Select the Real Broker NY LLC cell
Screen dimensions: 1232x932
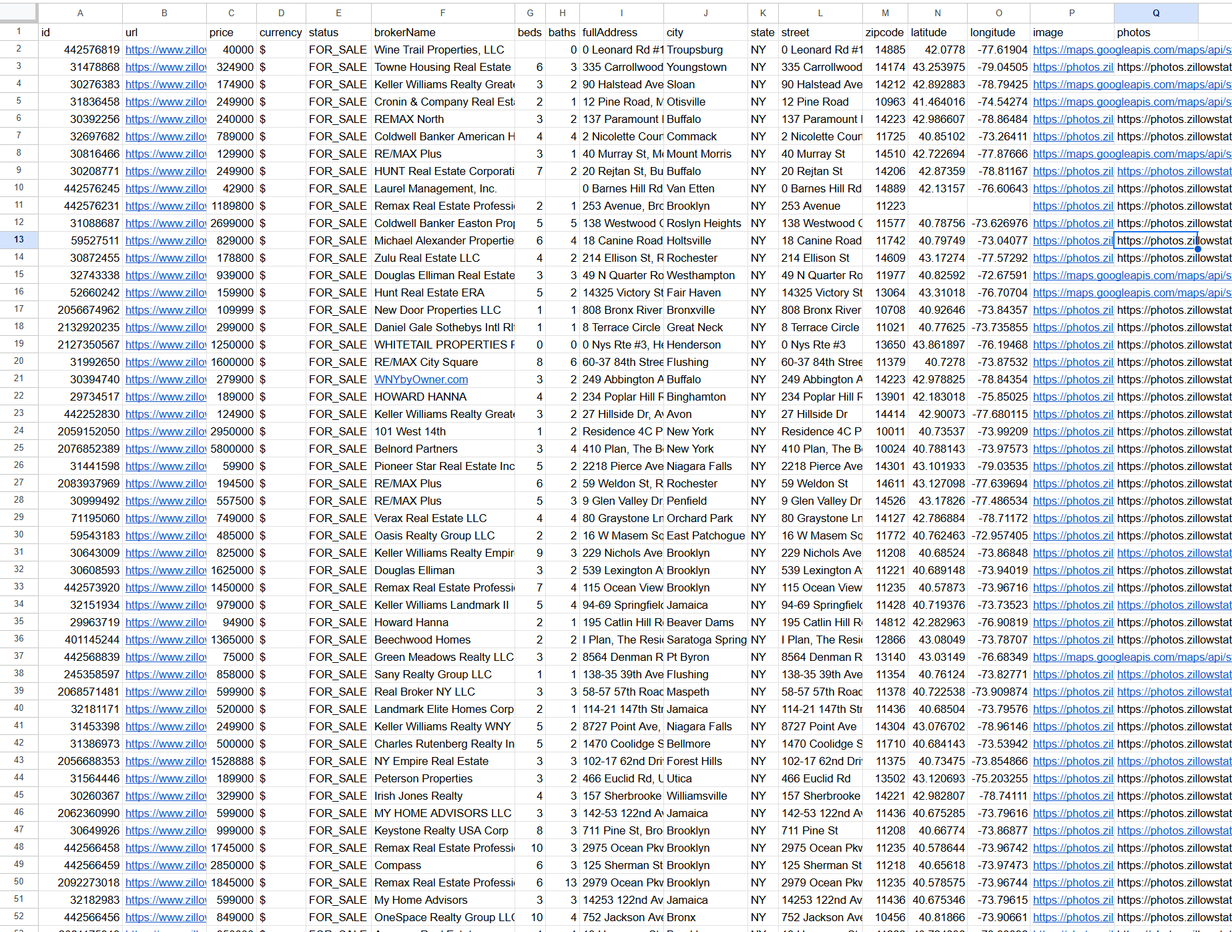pos(443,692)
